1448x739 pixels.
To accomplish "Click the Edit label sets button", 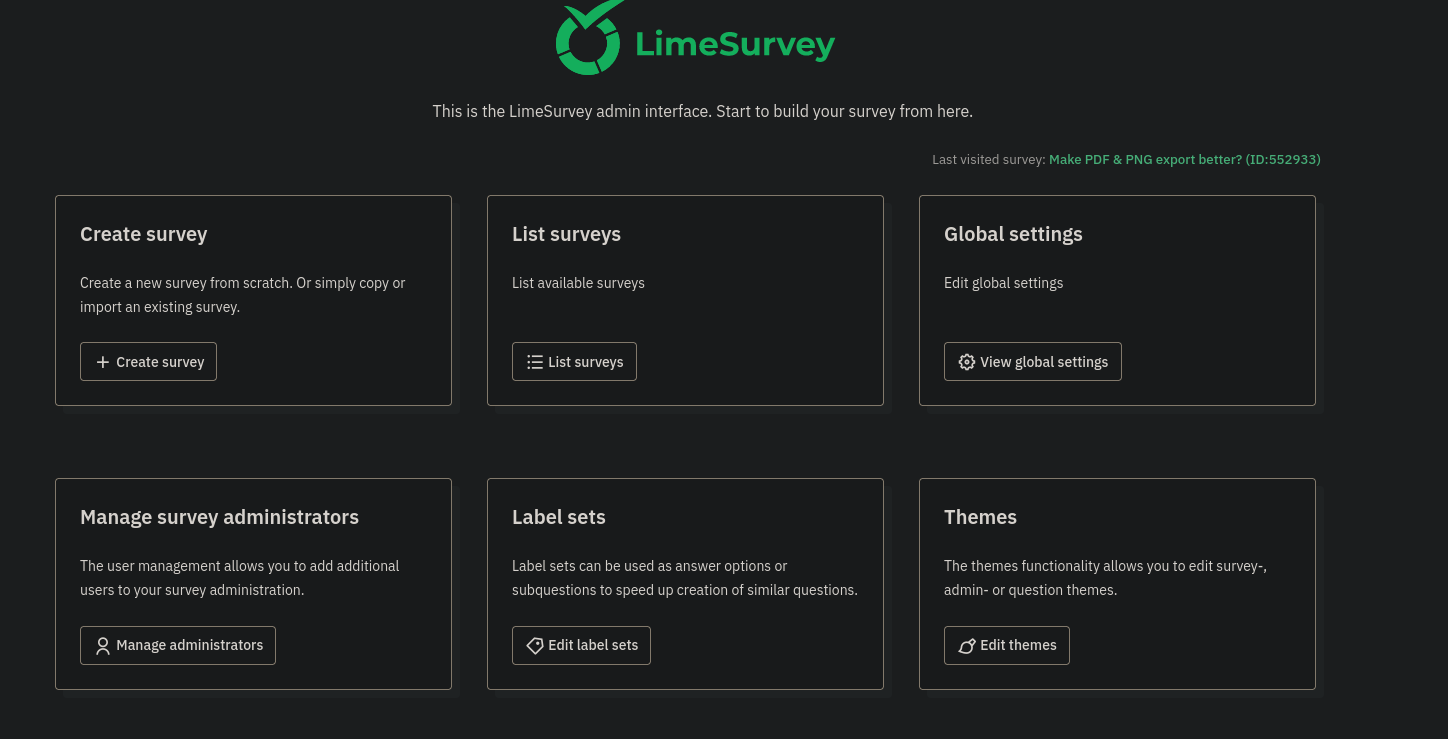I will coord(581,646).
